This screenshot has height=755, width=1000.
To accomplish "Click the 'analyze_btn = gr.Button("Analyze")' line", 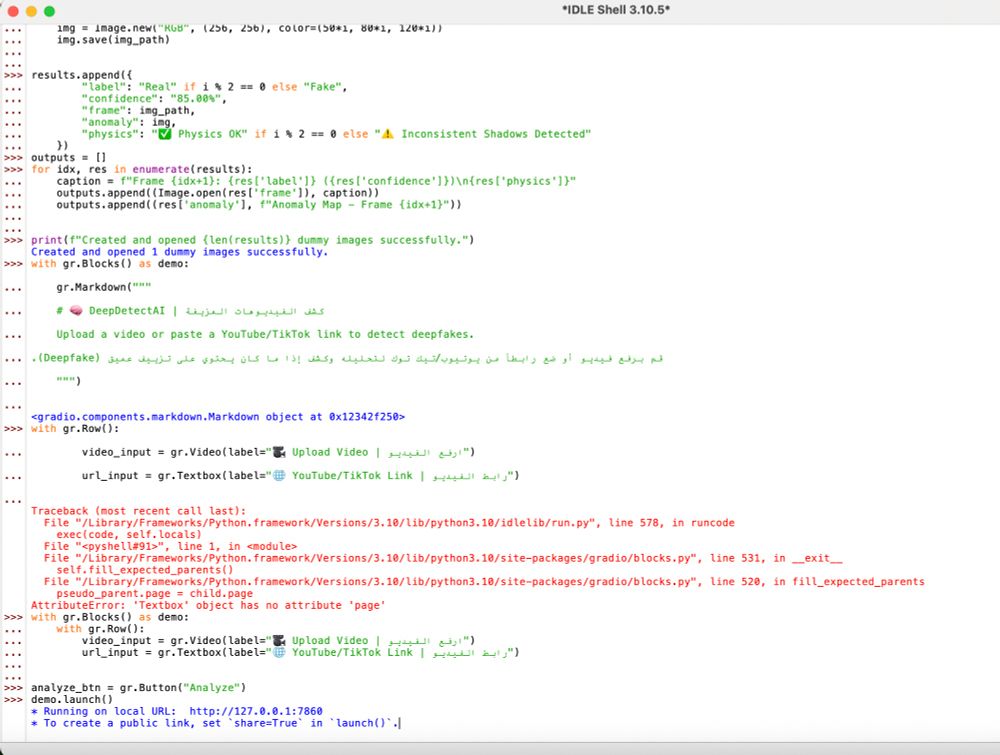I will (x=138, y=687).
